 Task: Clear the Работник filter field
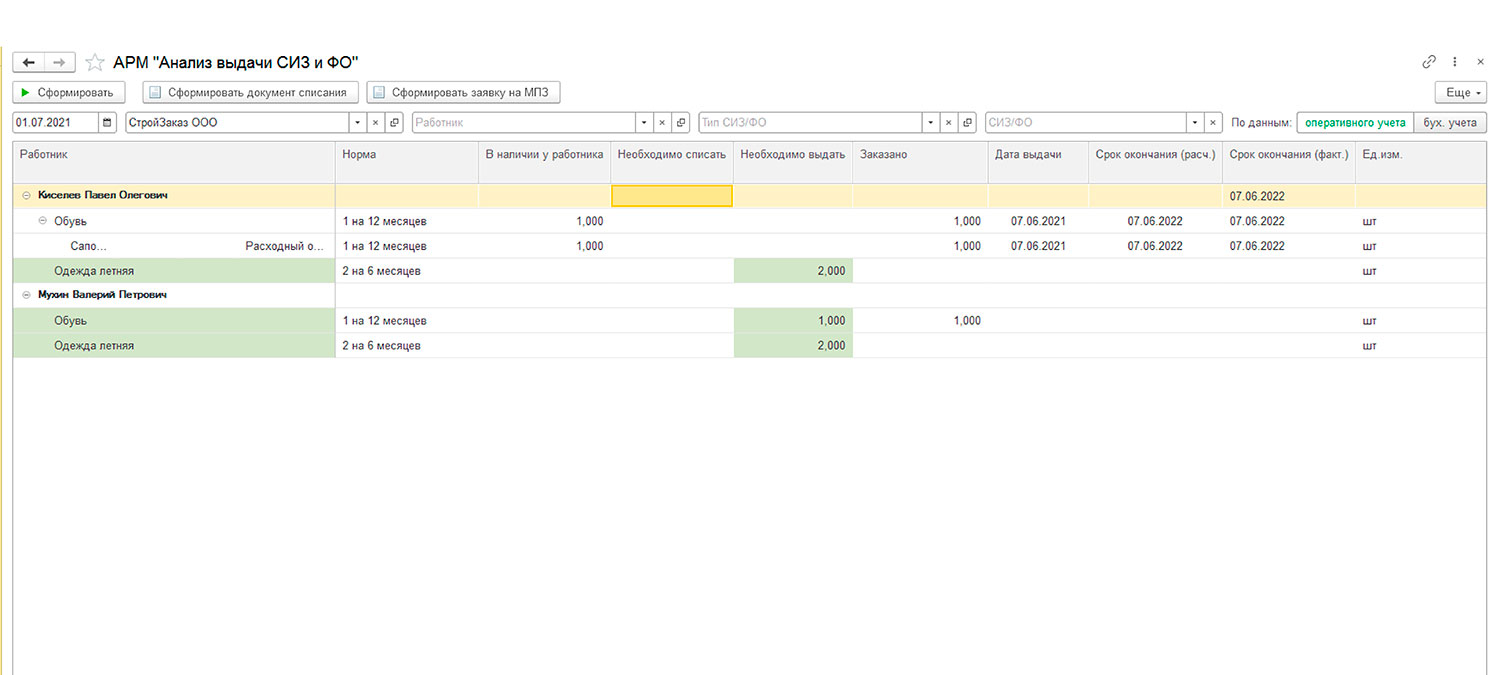tap(662, 123)
